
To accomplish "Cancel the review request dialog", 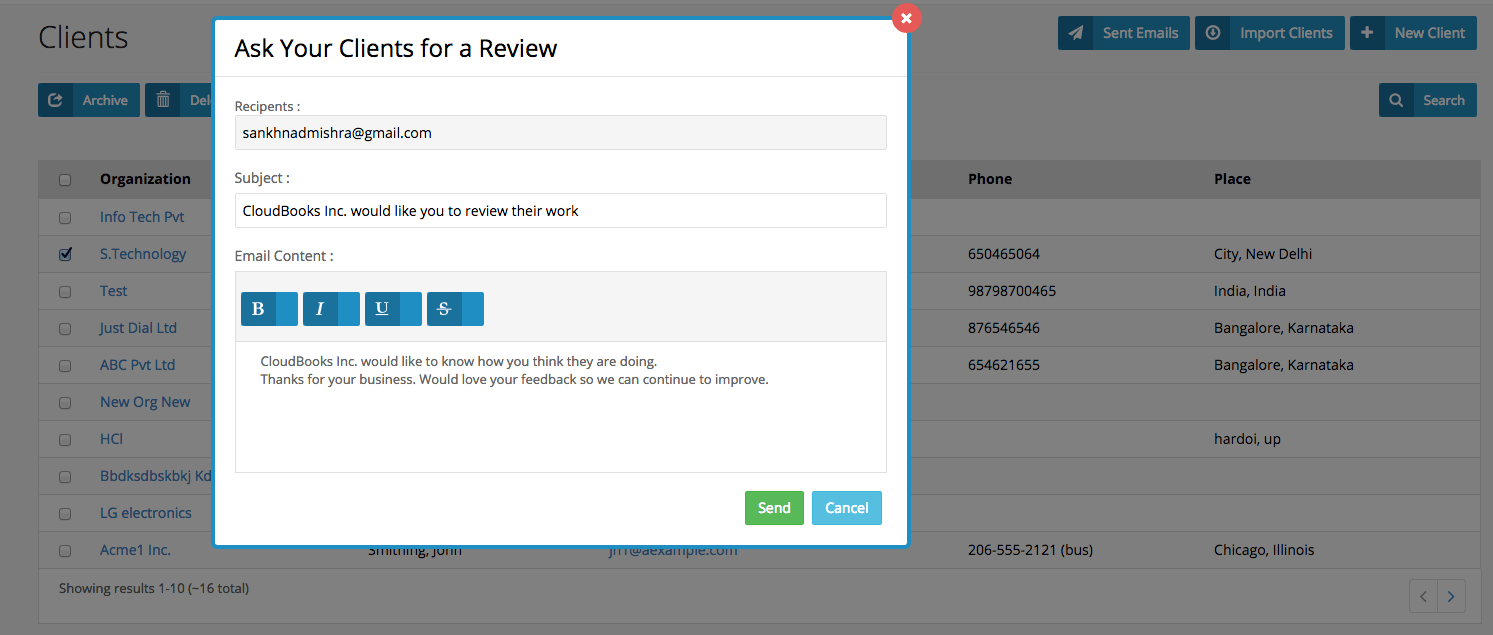I will point(846,508).
